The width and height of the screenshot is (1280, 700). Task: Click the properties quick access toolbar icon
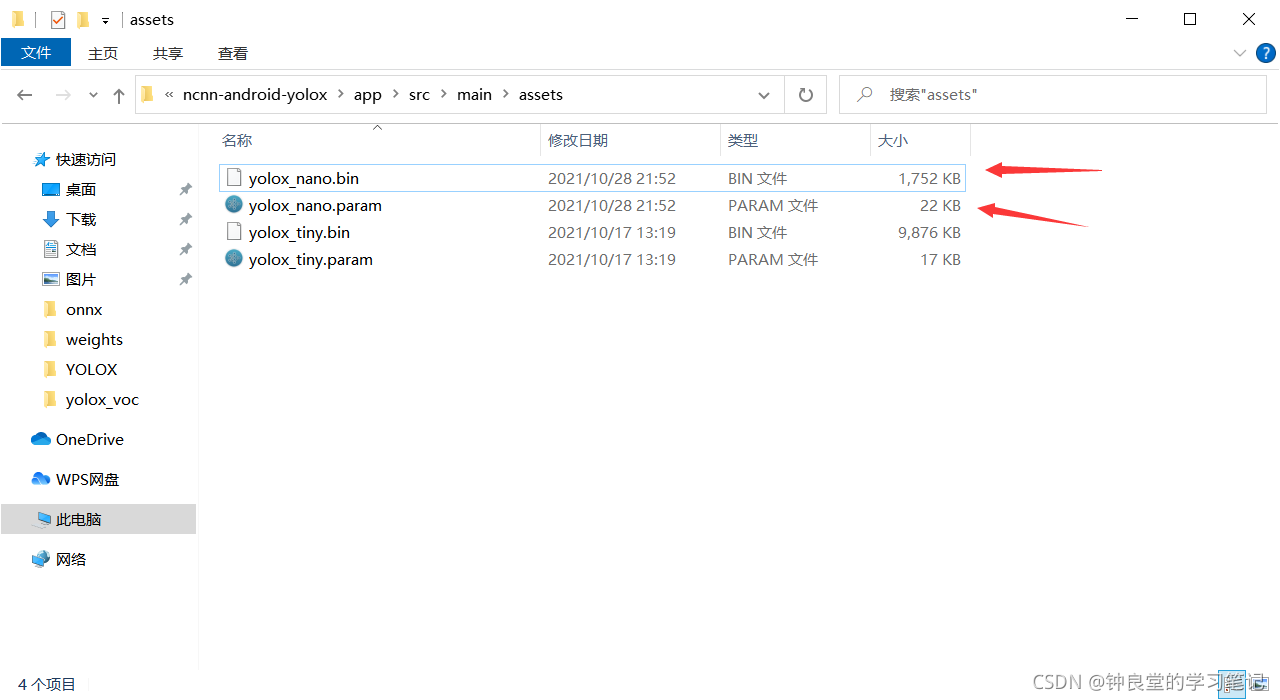tap(58, 19)
